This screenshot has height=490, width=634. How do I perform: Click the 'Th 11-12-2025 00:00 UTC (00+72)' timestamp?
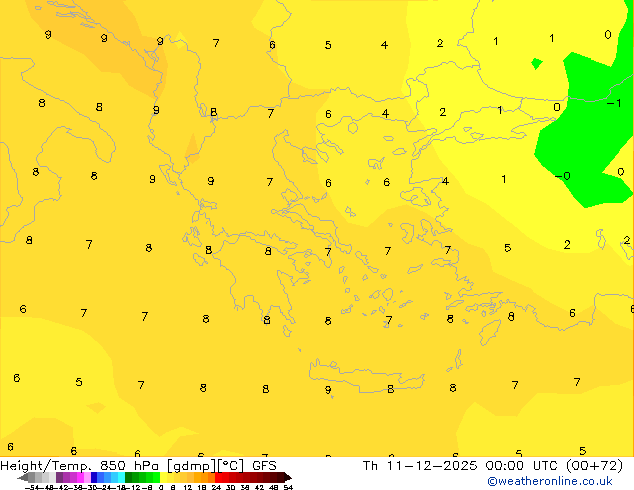[492, 466]
